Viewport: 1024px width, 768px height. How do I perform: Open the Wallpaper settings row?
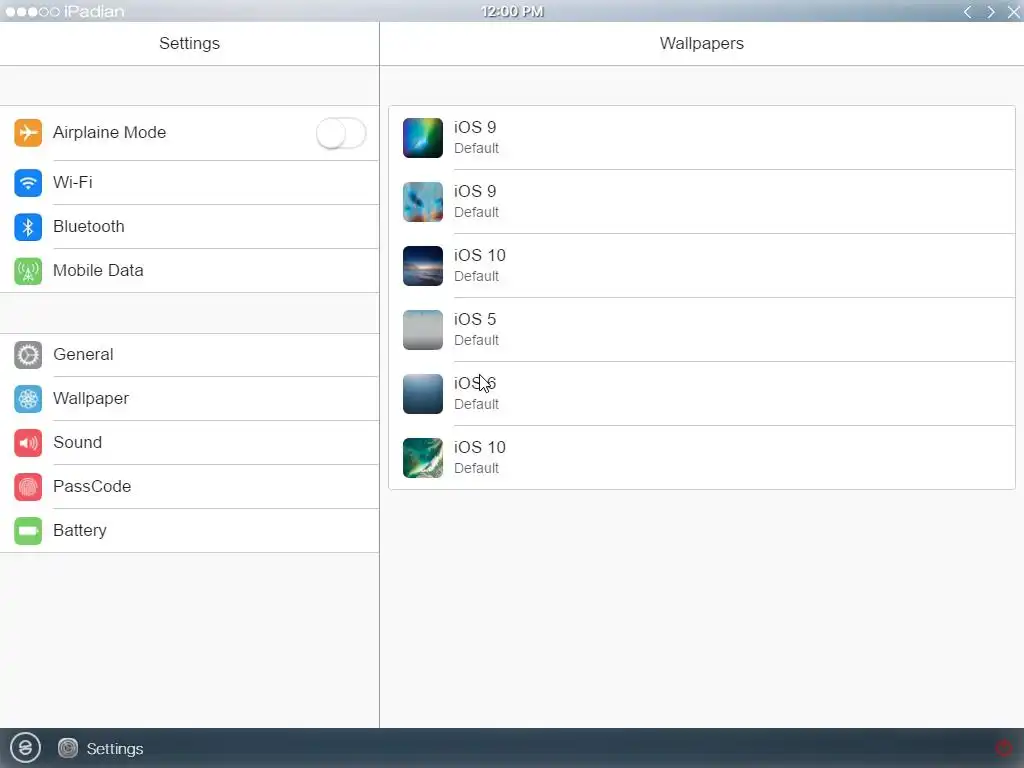pyautogui.click(x=189, y=398)
